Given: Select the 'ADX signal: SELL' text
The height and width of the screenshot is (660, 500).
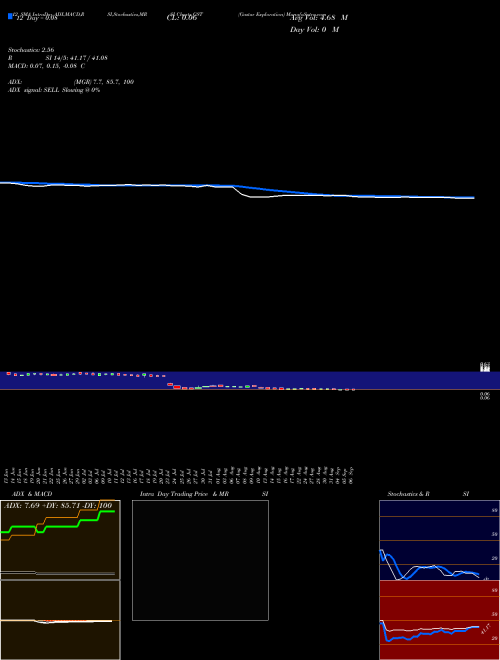Looking at the screenshot, I should coord(34,90).
